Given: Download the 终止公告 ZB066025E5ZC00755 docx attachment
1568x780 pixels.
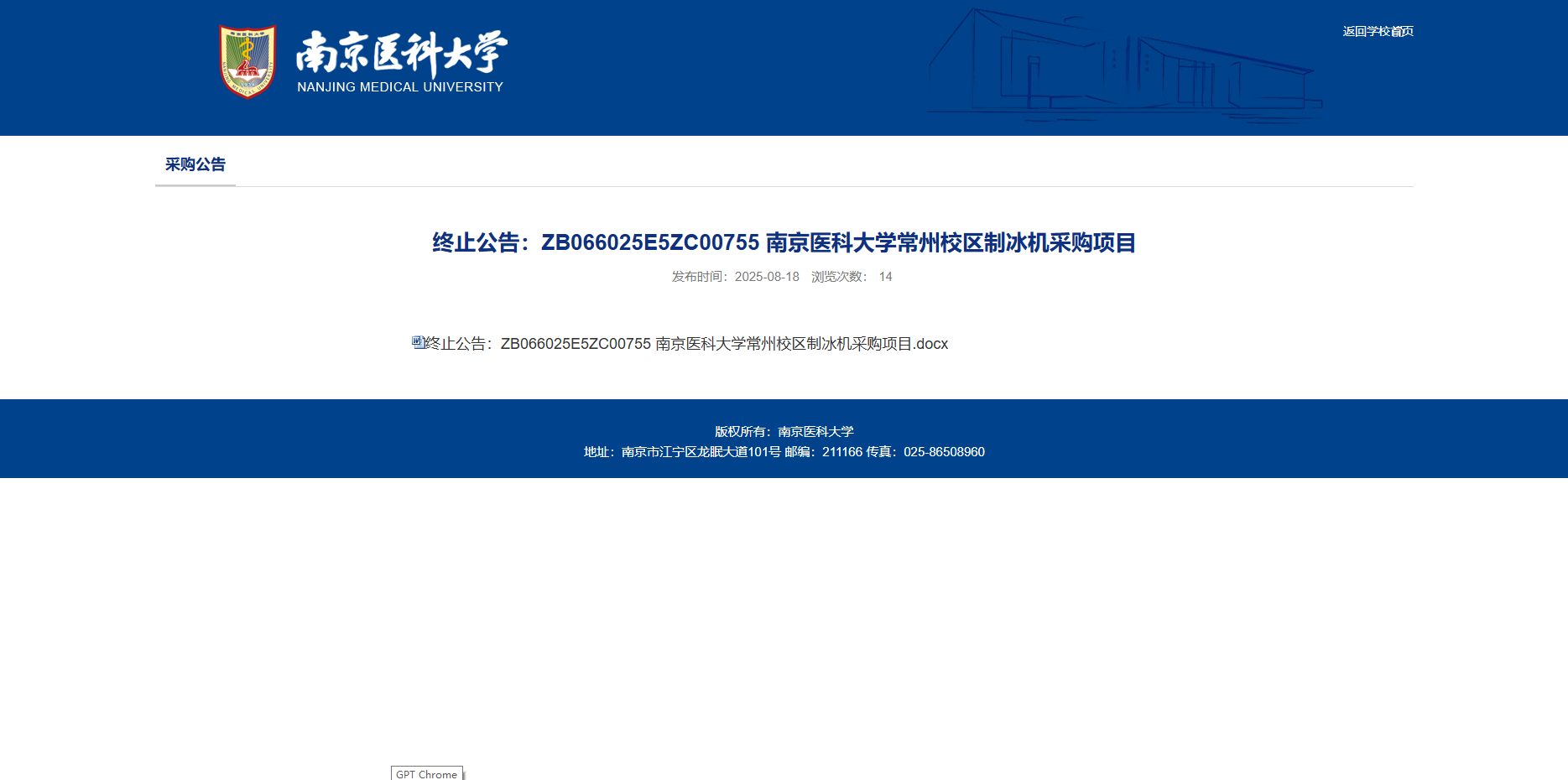Looking at the screenshot, I should click(x=686, y=344).
